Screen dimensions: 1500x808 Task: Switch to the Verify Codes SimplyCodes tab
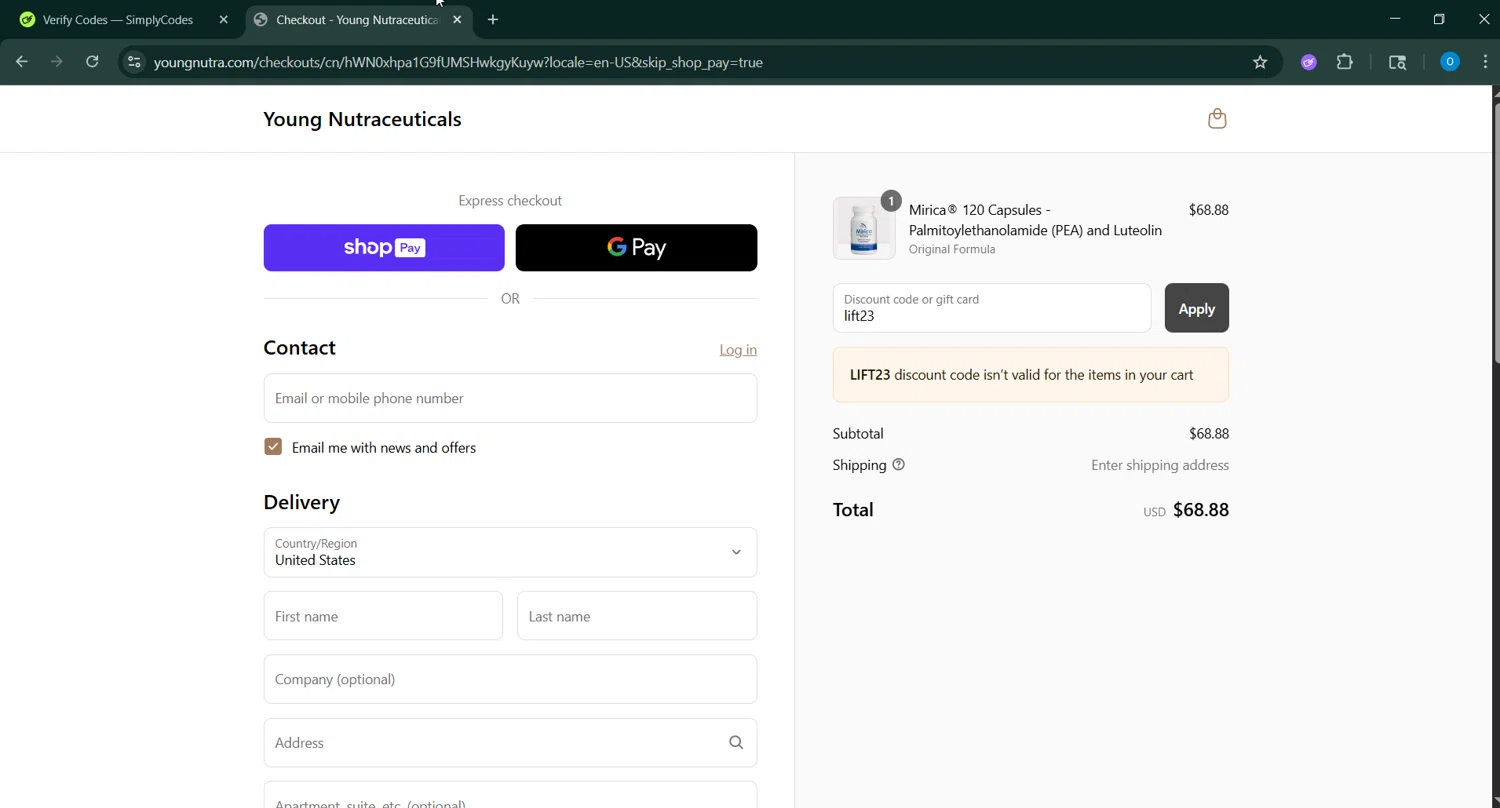point(118,20)
